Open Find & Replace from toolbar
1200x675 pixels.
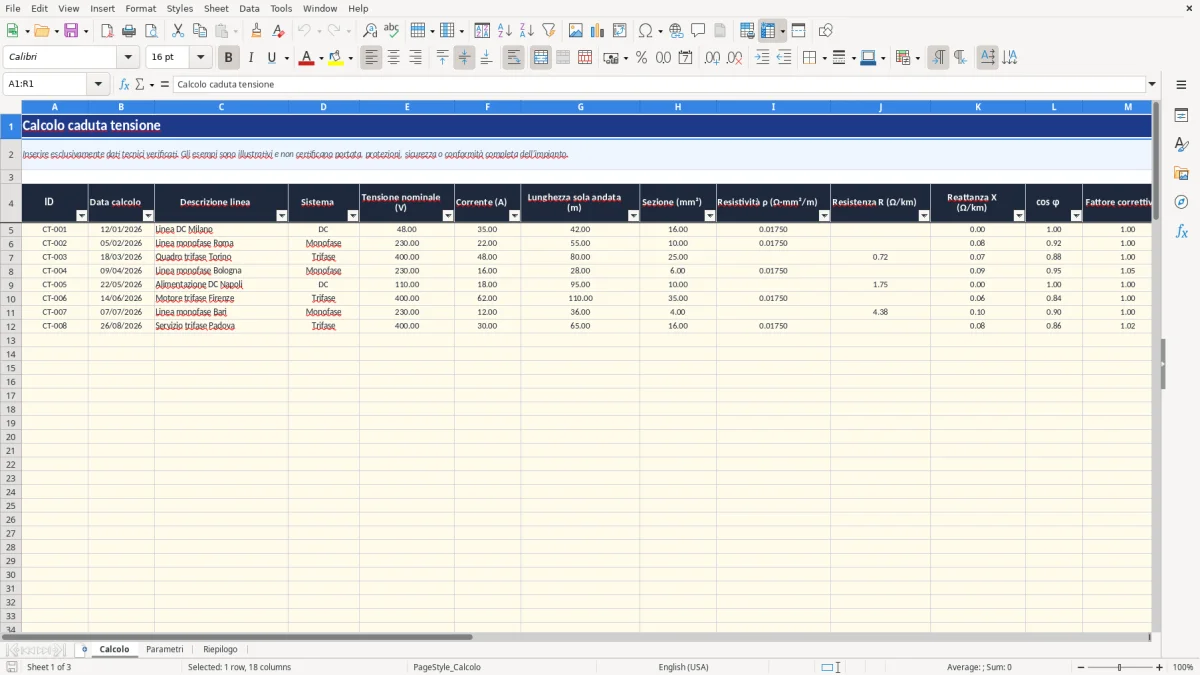(370, 31)
